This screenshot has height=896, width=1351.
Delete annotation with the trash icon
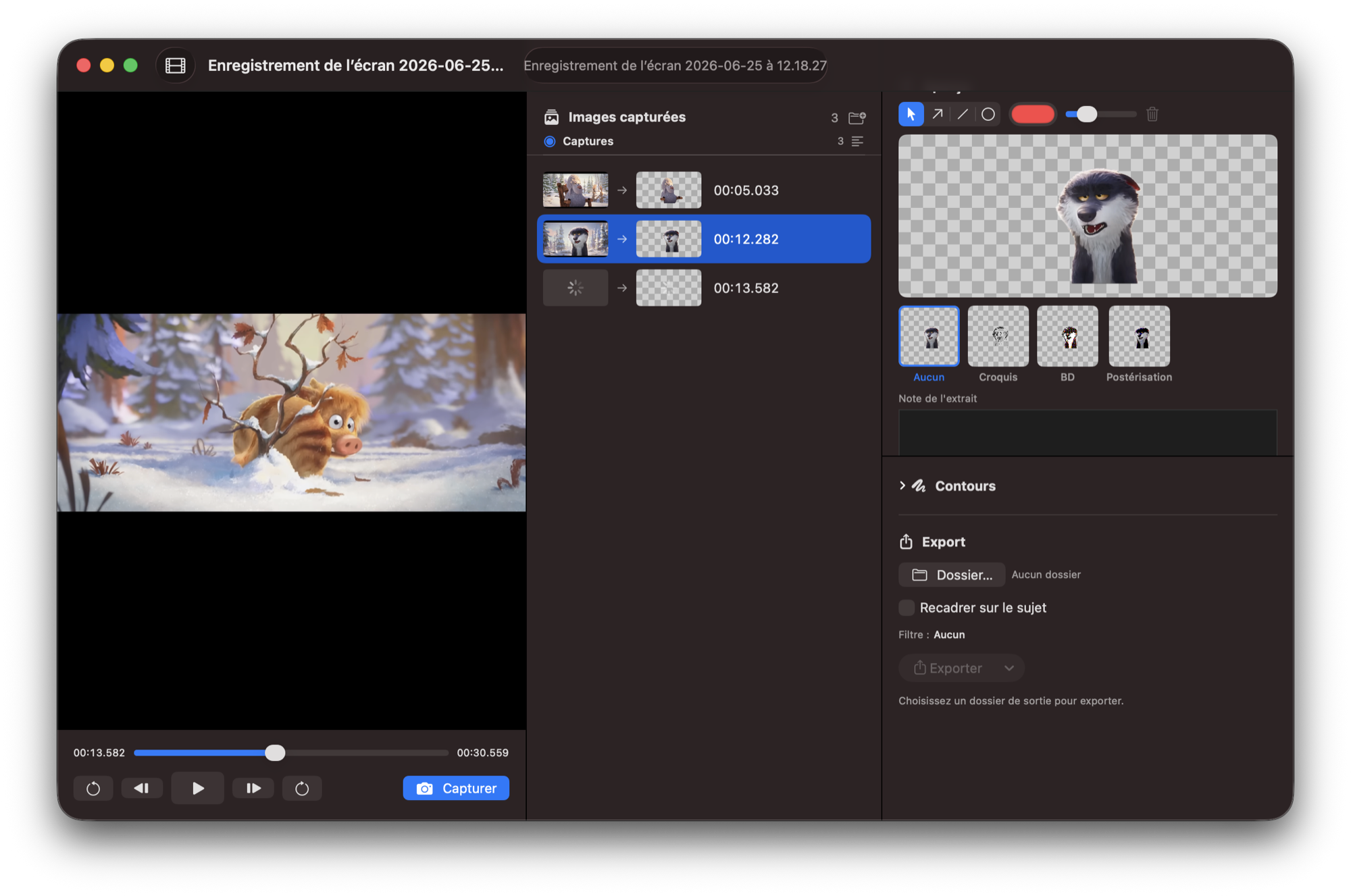pos(1152,114)
